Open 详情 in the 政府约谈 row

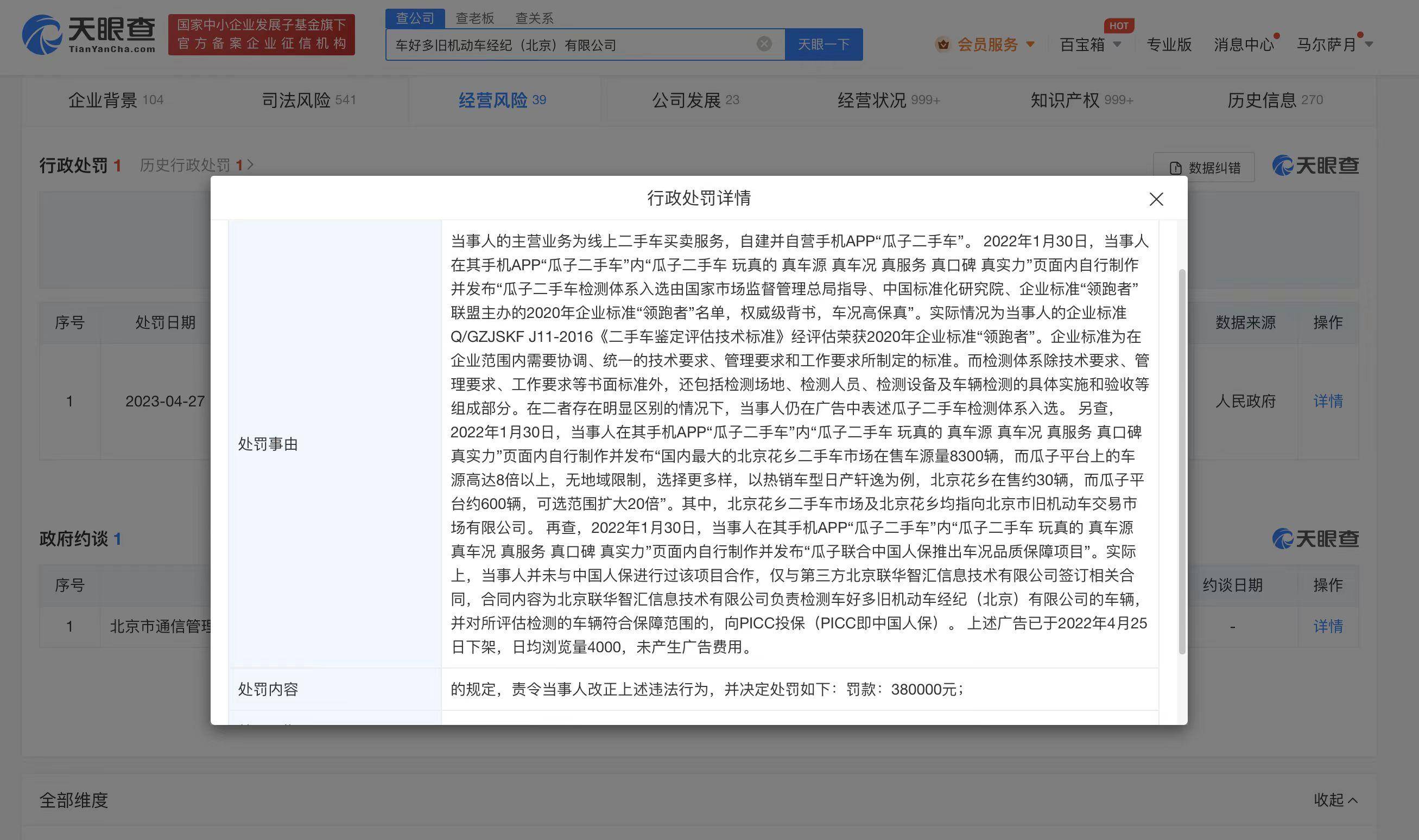[1328, 626]
